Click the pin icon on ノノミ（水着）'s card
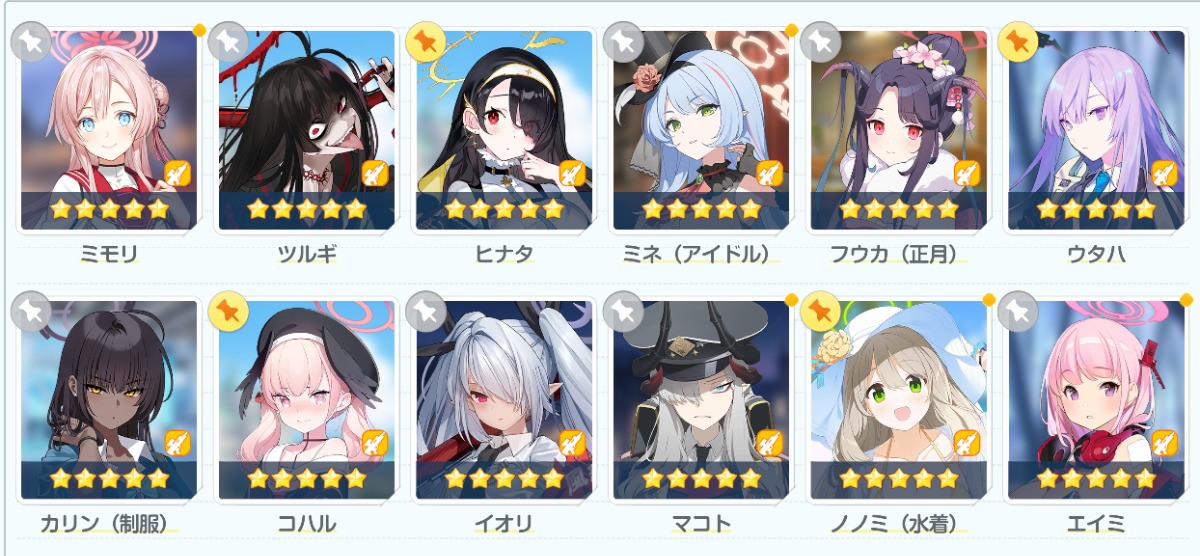Viewport: 1200px width, 556px height. point(821,312)
